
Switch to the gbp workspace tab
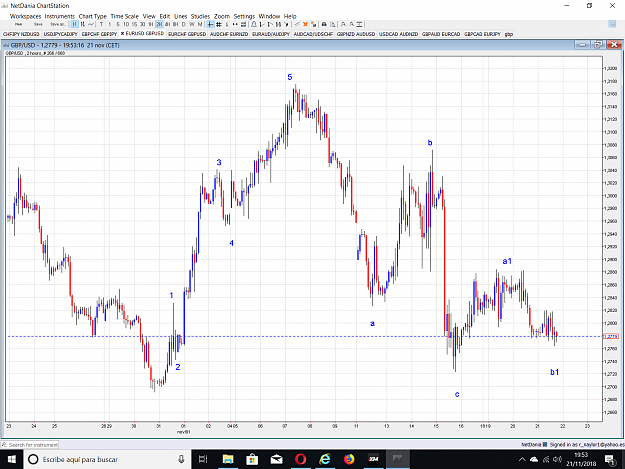pyautogui.click(x=509, y=34)
